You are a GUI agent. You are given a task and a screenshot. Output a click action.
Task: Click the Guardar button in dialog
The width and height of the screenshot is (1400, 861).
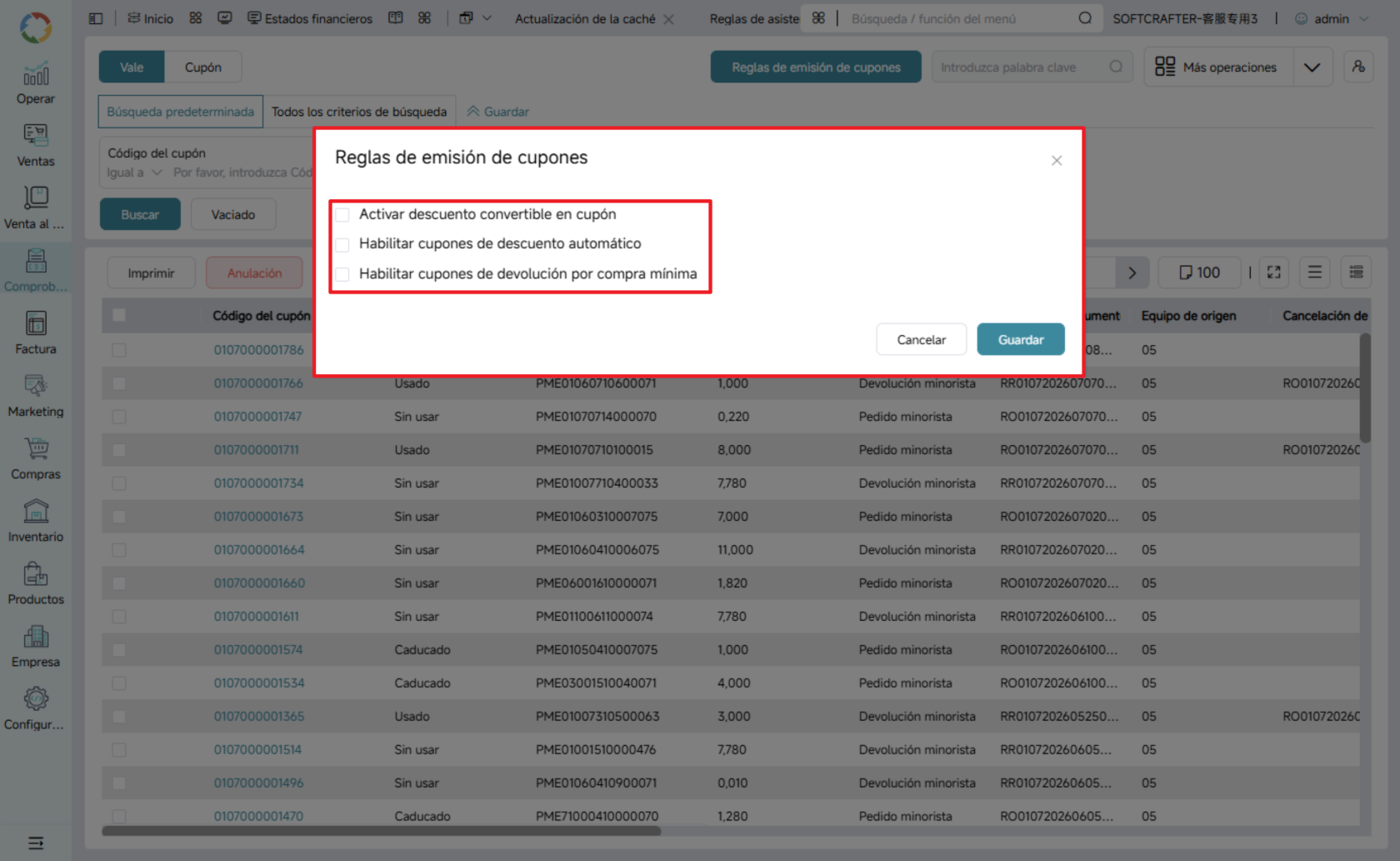coord(1021,339)
